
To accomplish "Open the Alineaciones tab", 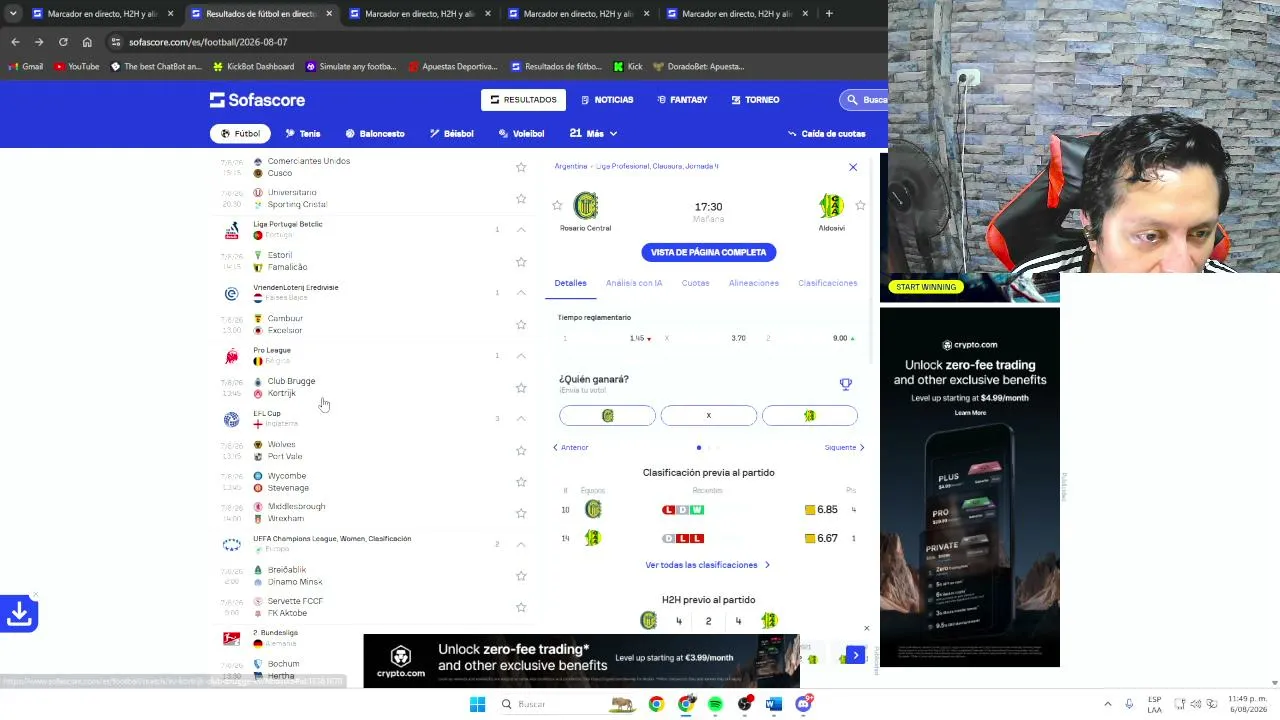I will click(x=754, y=283).
